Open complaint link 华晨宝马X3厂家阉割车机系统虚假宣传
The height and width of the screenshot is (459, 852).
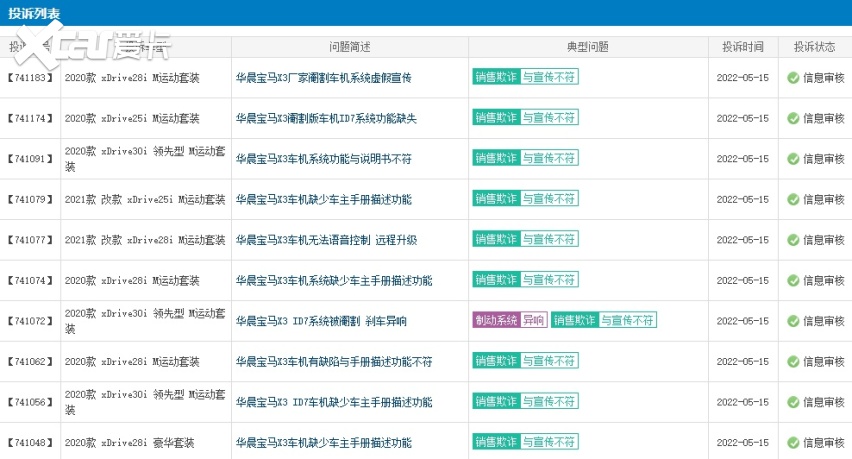(x=323, y=77)
